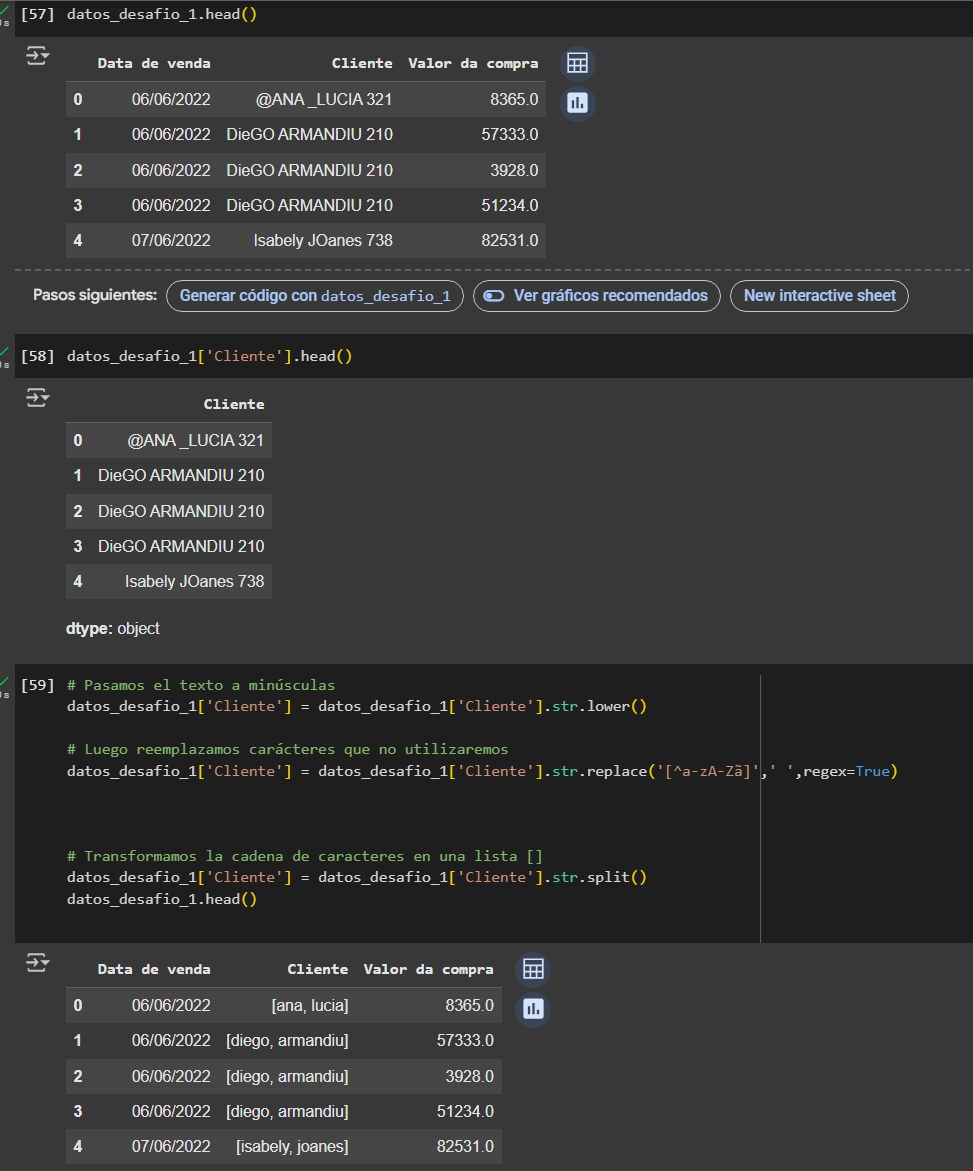Select value 57333.0 in first table
The height and width of the screenshot is (1171, 973).
(509, 134)
